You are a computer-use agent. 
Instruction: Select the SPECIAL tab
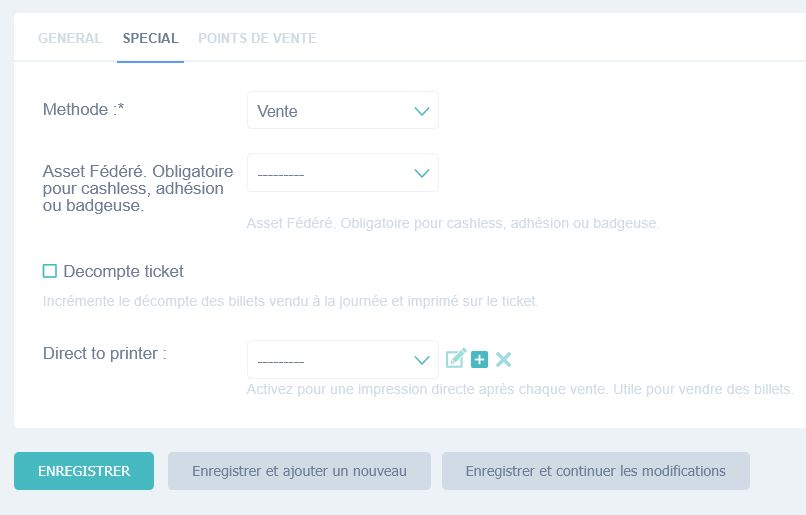(x=150, y=39)
